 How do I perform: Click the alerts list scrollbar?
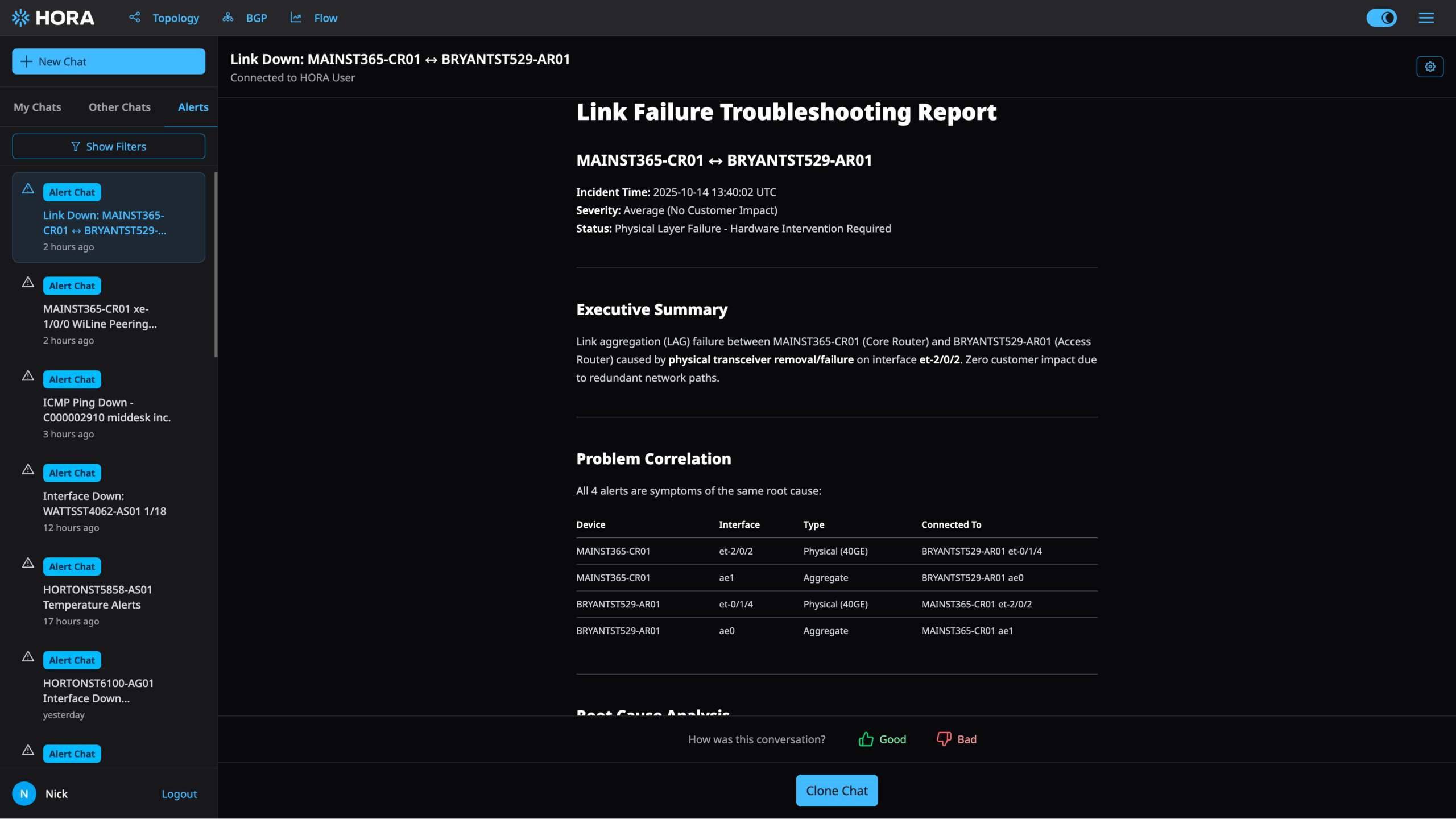216,264
